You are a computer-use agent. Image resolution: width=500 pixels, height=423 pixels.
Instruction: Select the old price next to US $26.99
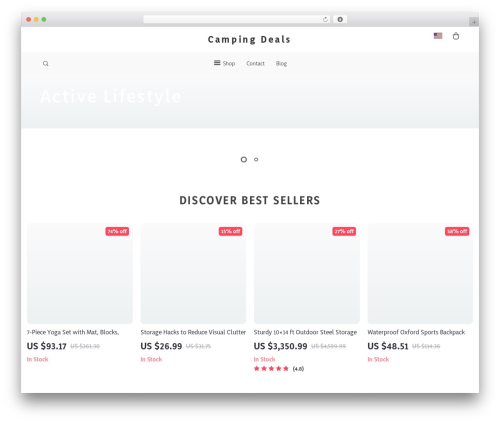point(198,346)
